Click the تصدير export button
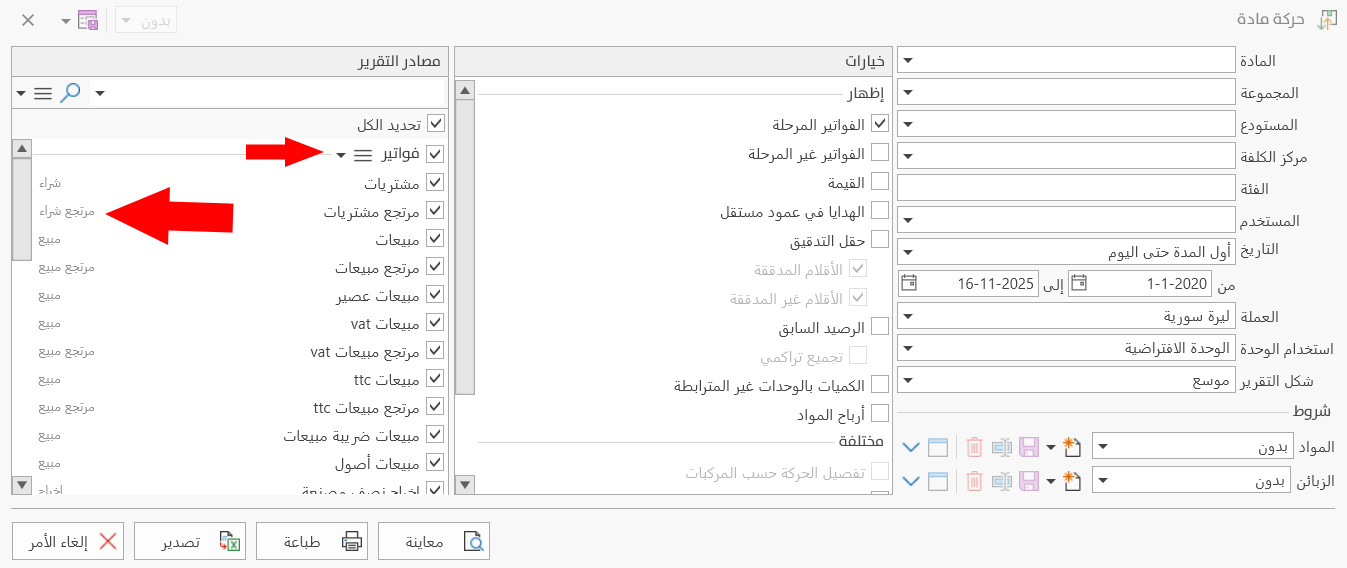The height and width of the screenshot is (568, 1347). tap(190, 542)
